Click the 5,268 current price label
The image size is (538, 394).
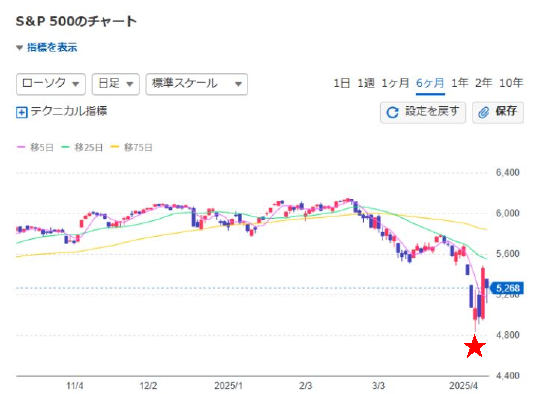[x=507, y=288]
